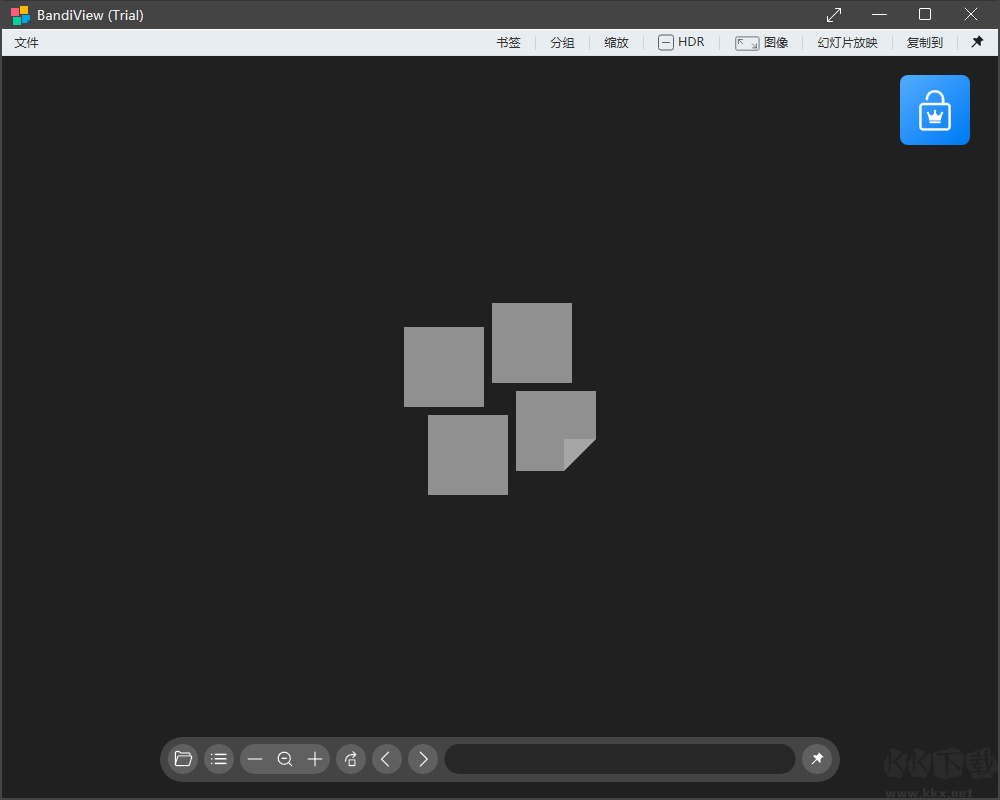Open the 文件 menu

(x=26, y=42)
